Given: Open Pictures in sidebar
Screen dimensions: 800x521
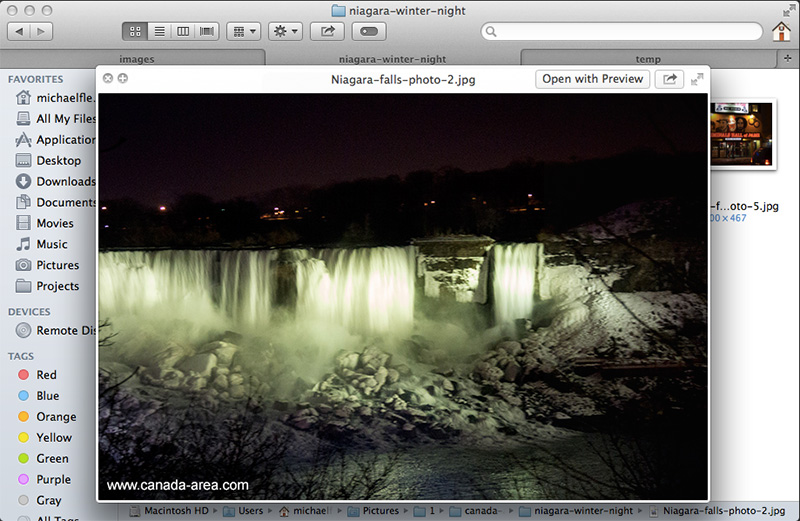Looking at the screenshot, I should pyautogui.click(x=47, y=265).
